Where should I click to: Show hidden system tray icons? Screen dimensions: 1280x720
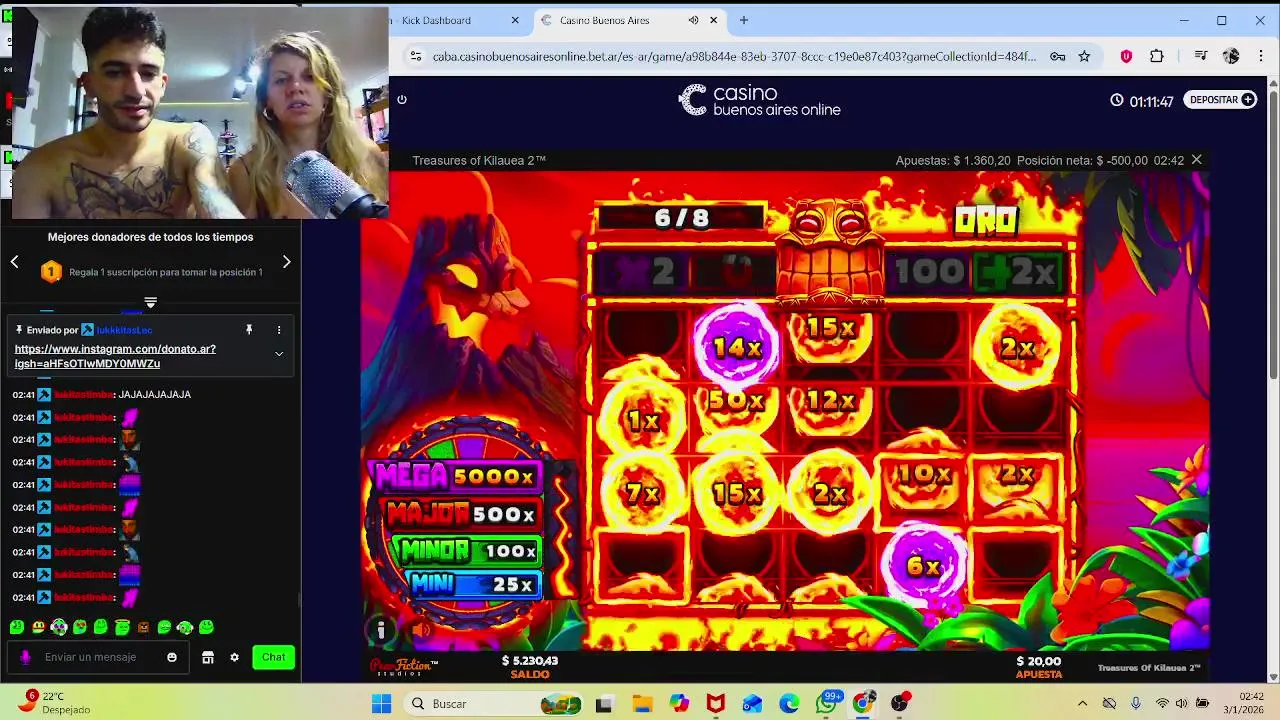click(1082, 704)
